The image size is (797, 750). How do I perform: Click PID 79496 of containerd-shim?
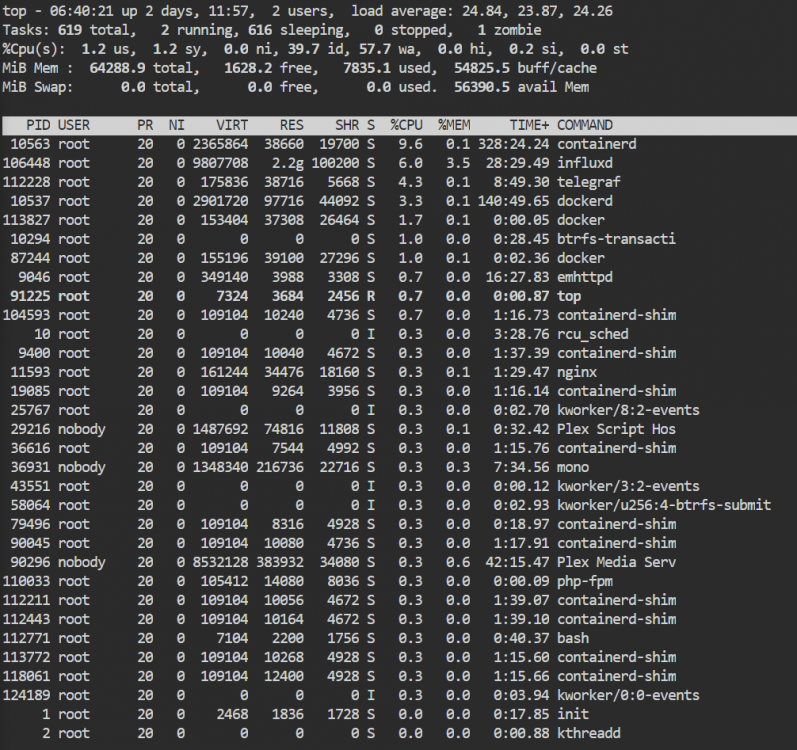[x=30, y=524]
